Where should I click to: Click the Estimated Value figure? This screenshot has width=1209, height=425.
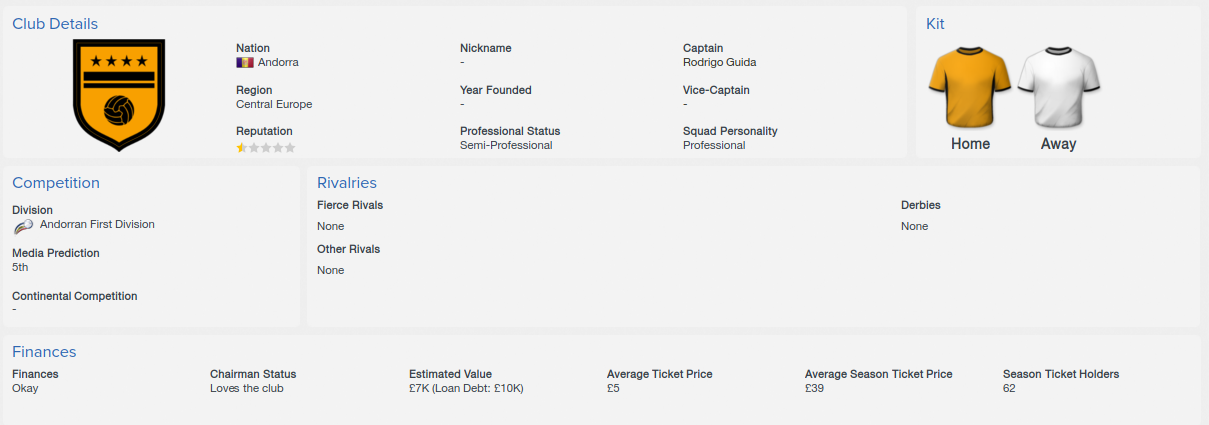tap(466, 388)
